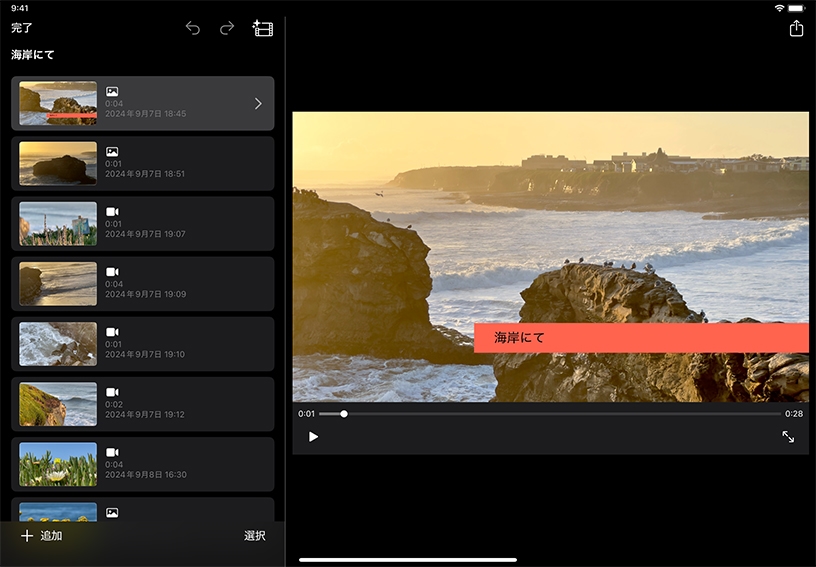Tap the plus 追加 button
This screenshot has width=816, height=567.
42,536
